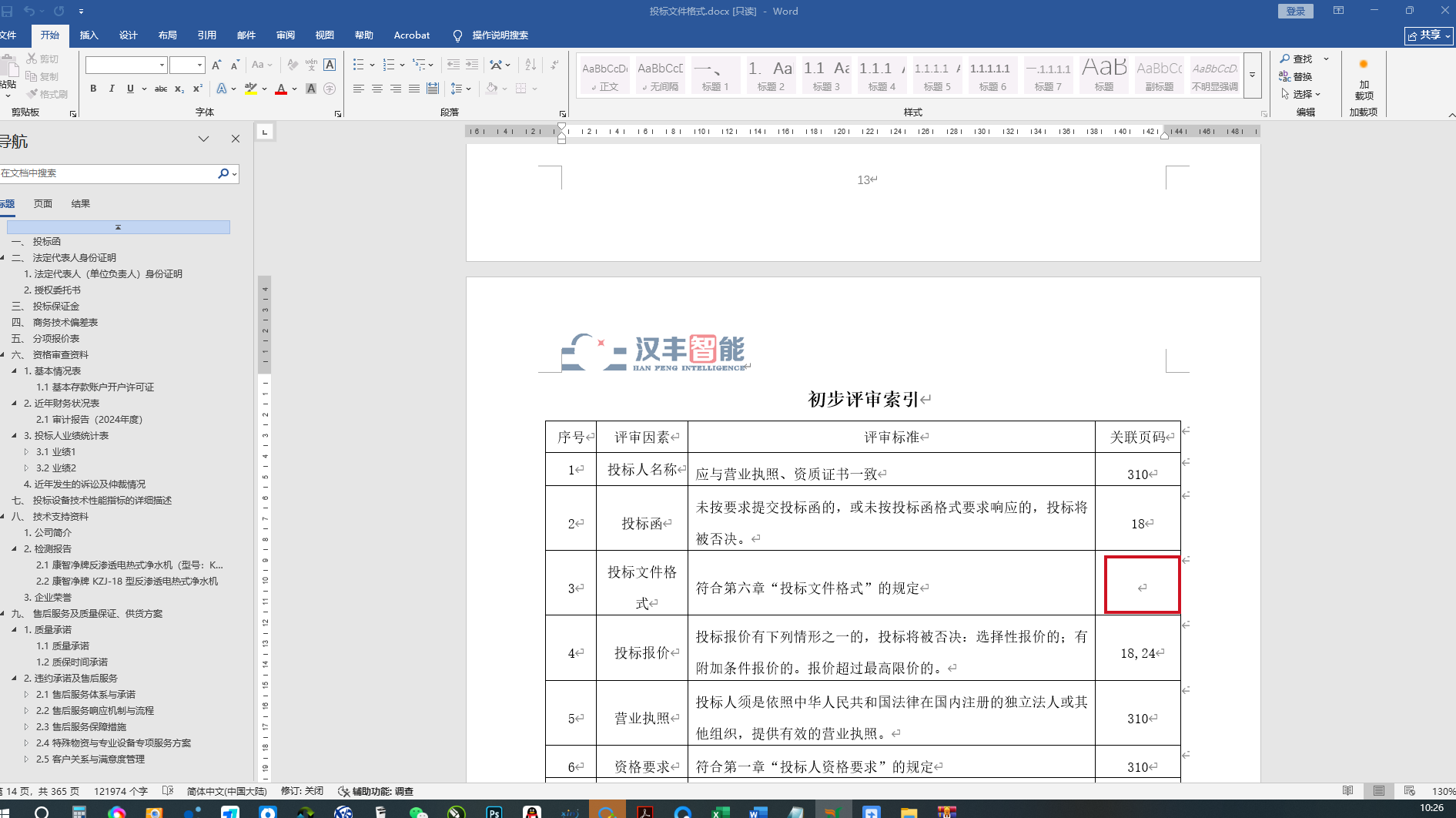
Task: Jump to '八、技术支持资料' in navigation
Action: (x=50, y=517)
